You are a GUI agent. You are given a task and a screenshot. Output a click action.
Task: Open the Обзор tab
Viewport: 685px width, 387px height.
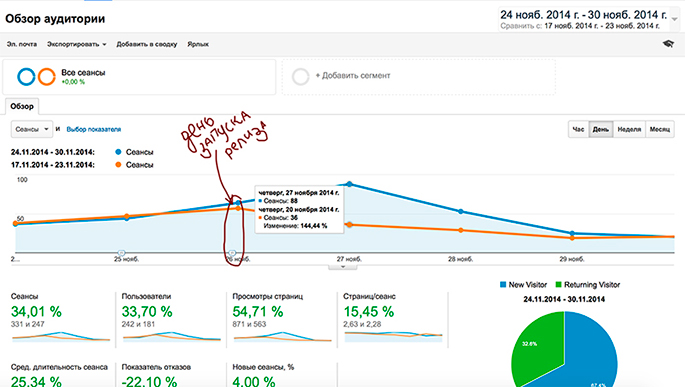(x=22, y=106)
